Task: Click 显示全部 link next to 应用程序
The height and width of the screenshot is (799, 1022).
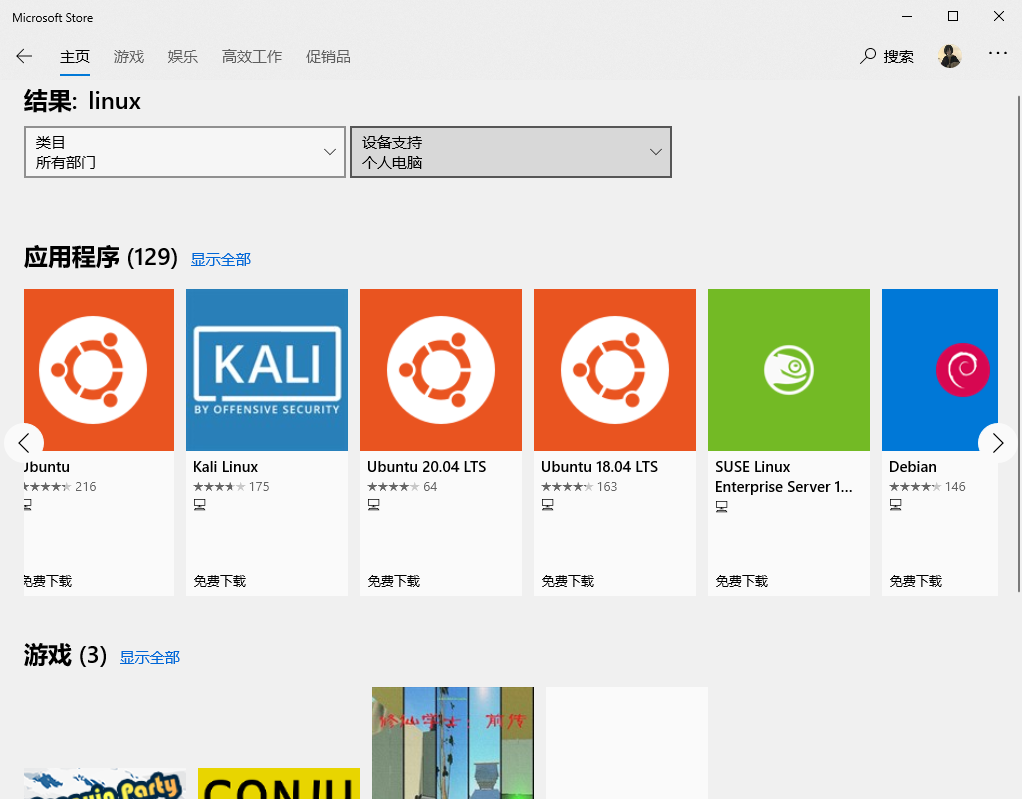Action: (220, 259)
